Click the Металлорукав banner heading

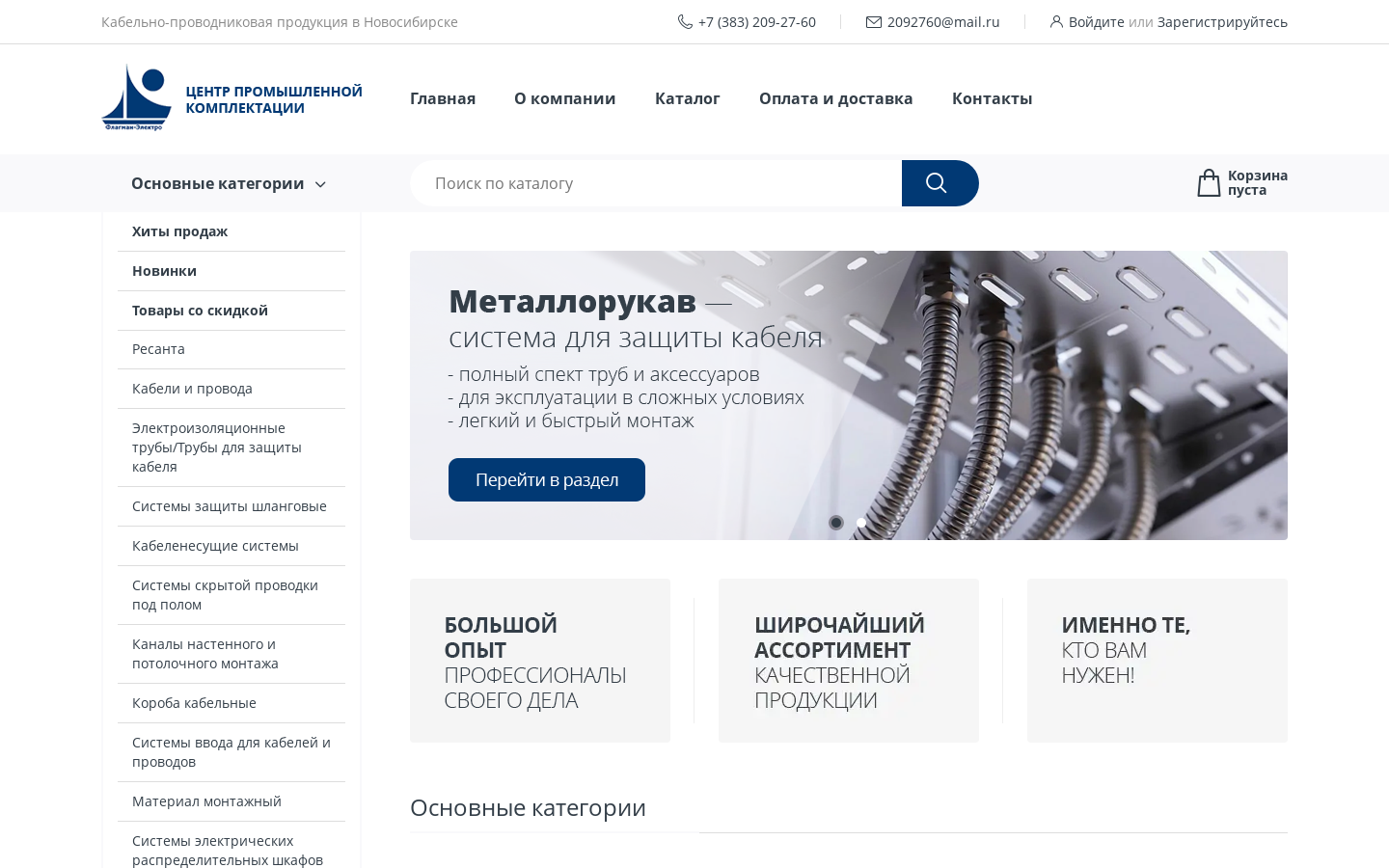pos(572,302)
